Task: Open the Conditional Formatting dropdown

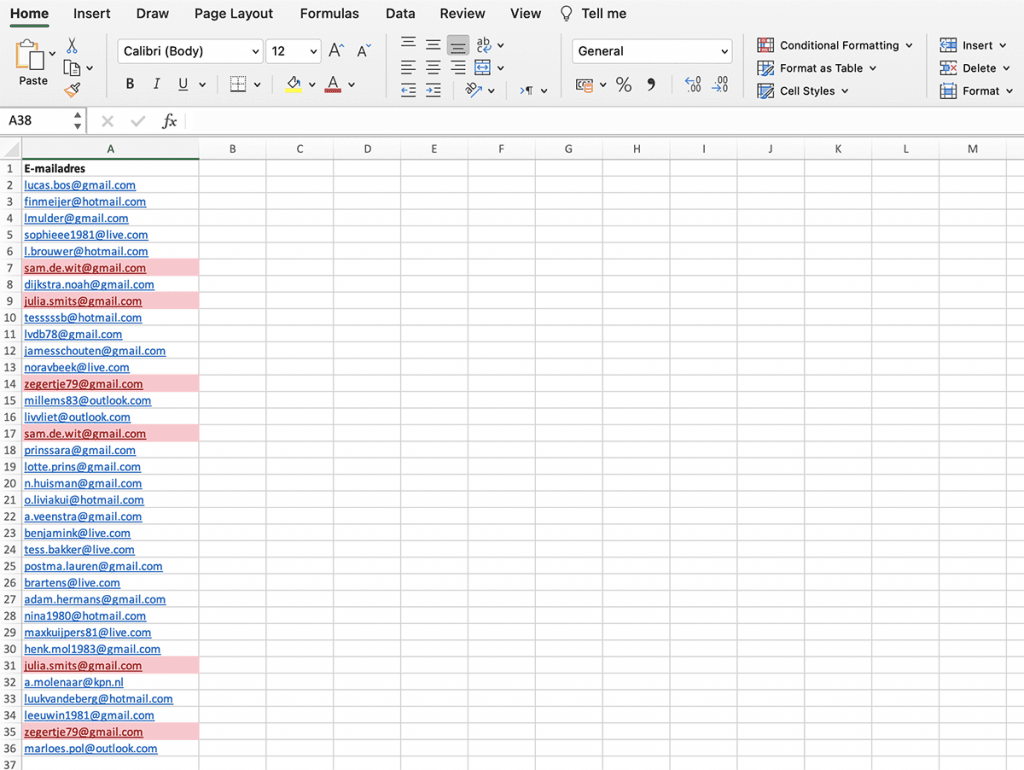Action: click(x=835, y=45)
